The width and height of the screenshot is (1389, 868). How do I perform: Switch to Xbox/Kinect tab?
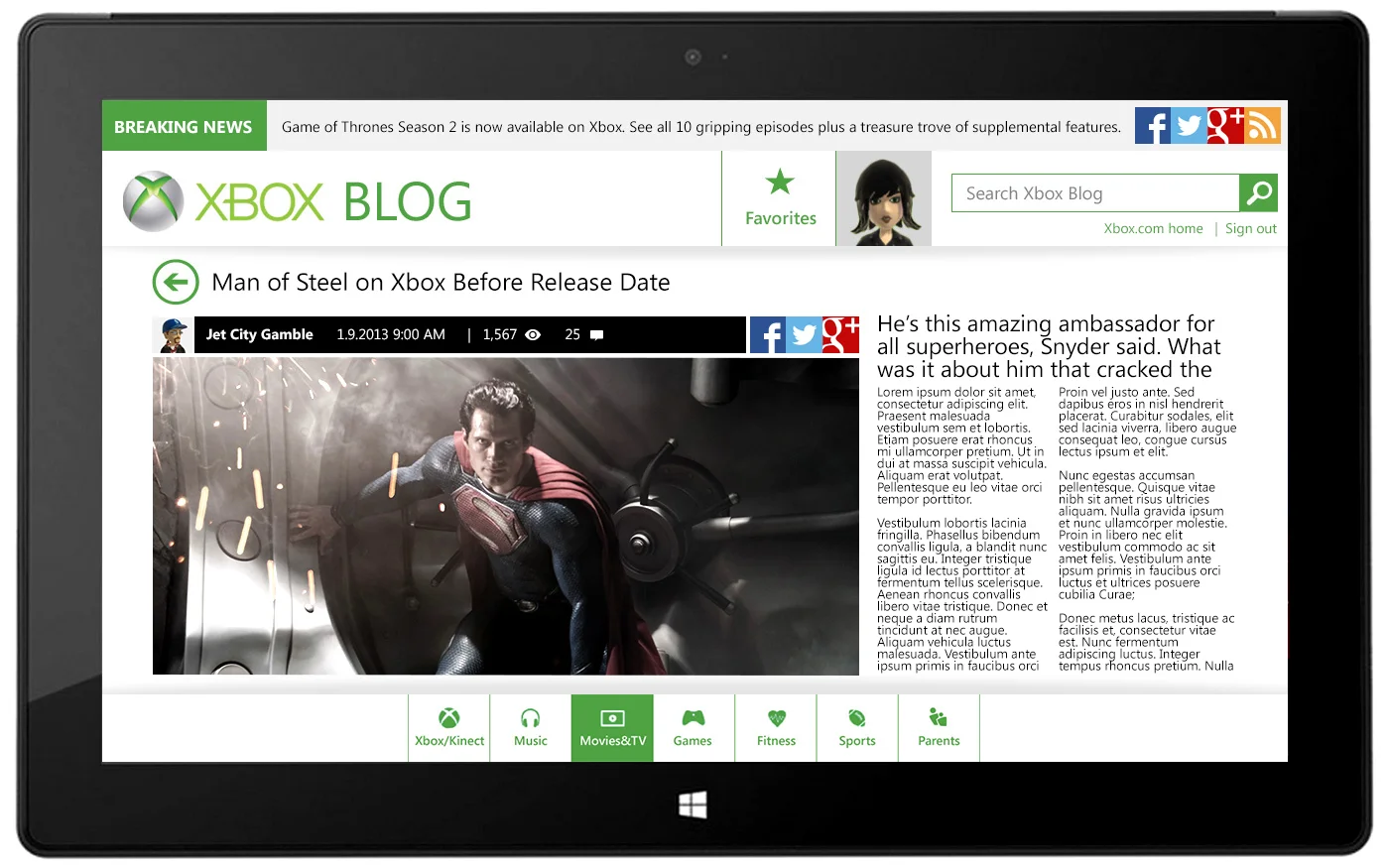pyautogui.click(x=449, y=728)
